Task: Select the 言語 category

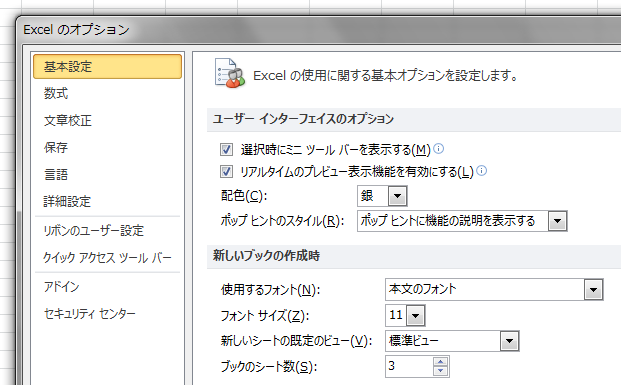Action: point(56,174)
